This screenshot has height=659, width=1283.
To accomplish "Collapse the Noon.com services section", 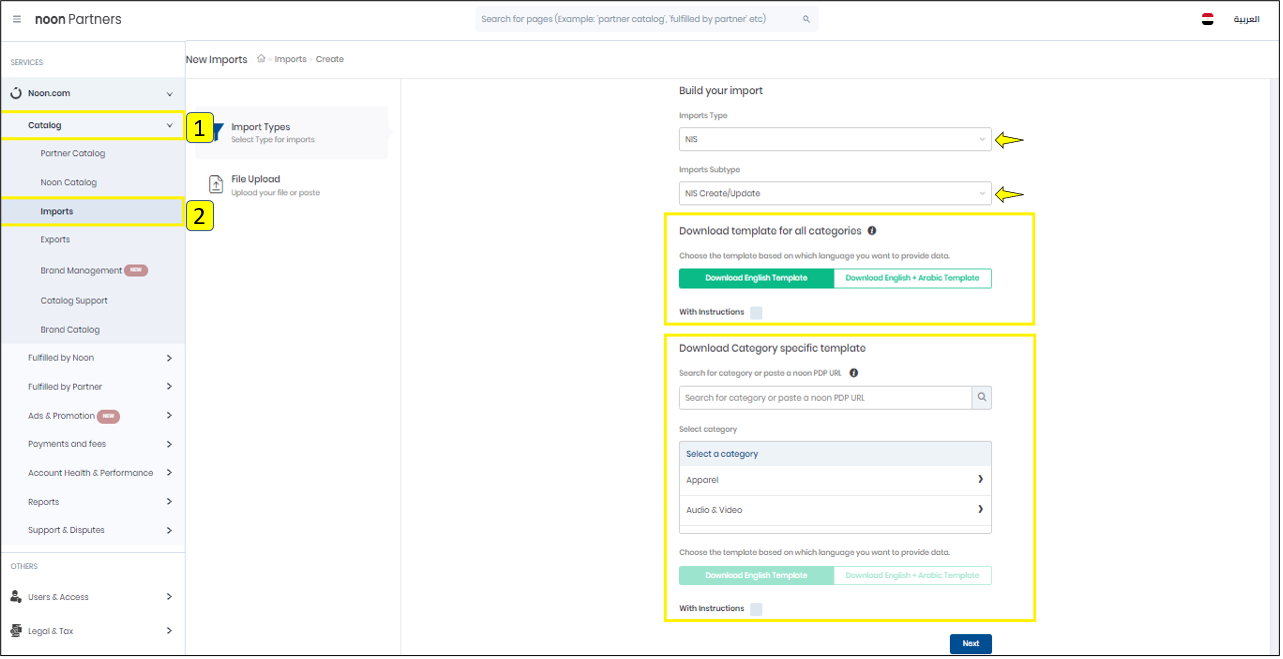I will tap(169, 94).
